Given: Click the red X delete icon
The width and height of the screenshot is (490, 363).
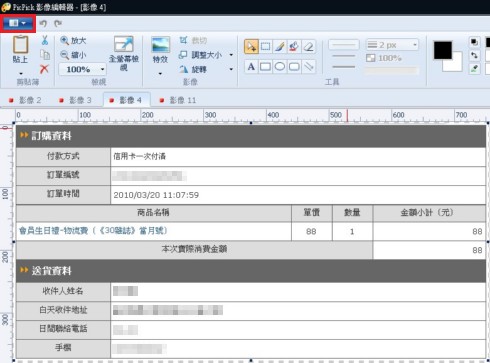Looking at the screenshot, I should coord(44,69).
